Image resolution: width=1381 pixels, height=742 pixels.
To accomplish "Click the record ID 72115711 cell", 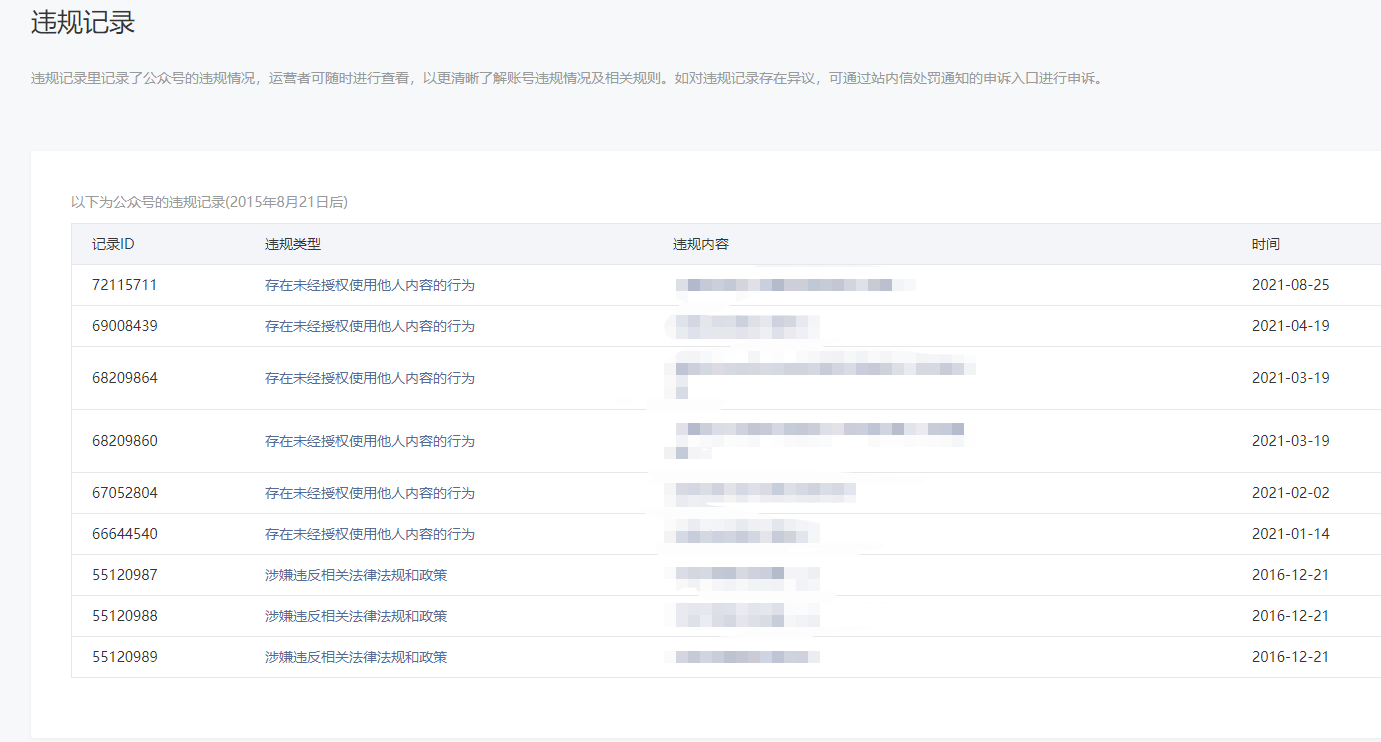I will click(x=124, y=285).
